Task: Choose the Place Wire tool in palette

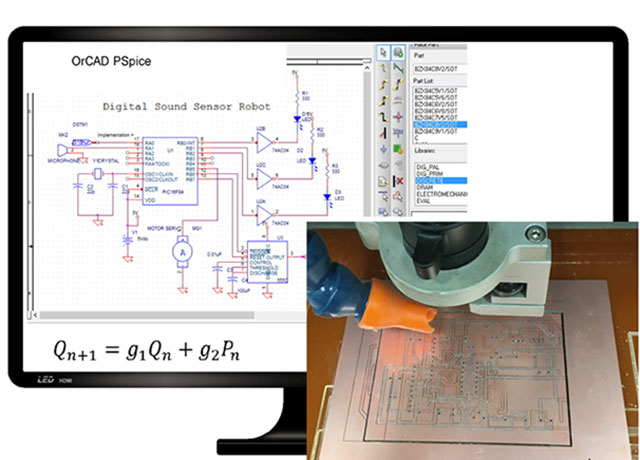Action: point(382,70)
